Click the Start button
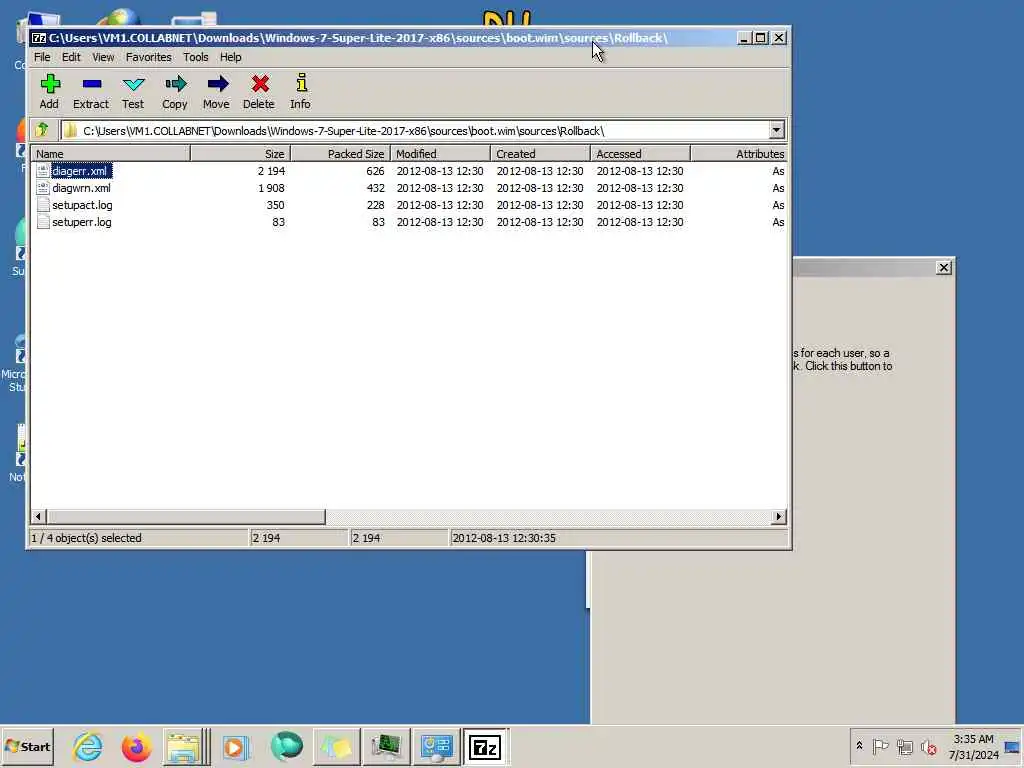 27,746
